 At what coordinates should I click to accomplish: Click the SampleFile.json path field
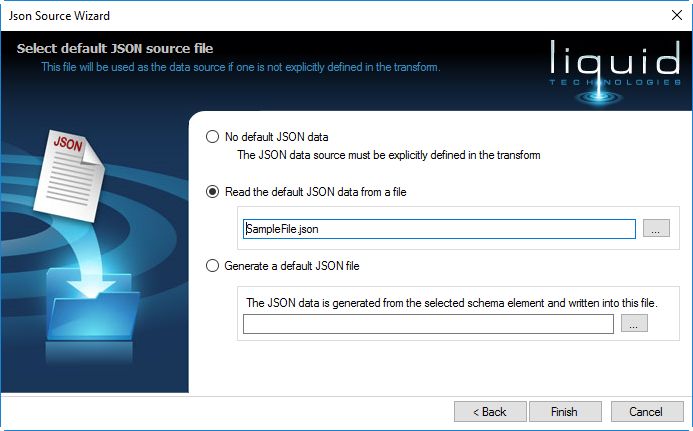[439, 229]
